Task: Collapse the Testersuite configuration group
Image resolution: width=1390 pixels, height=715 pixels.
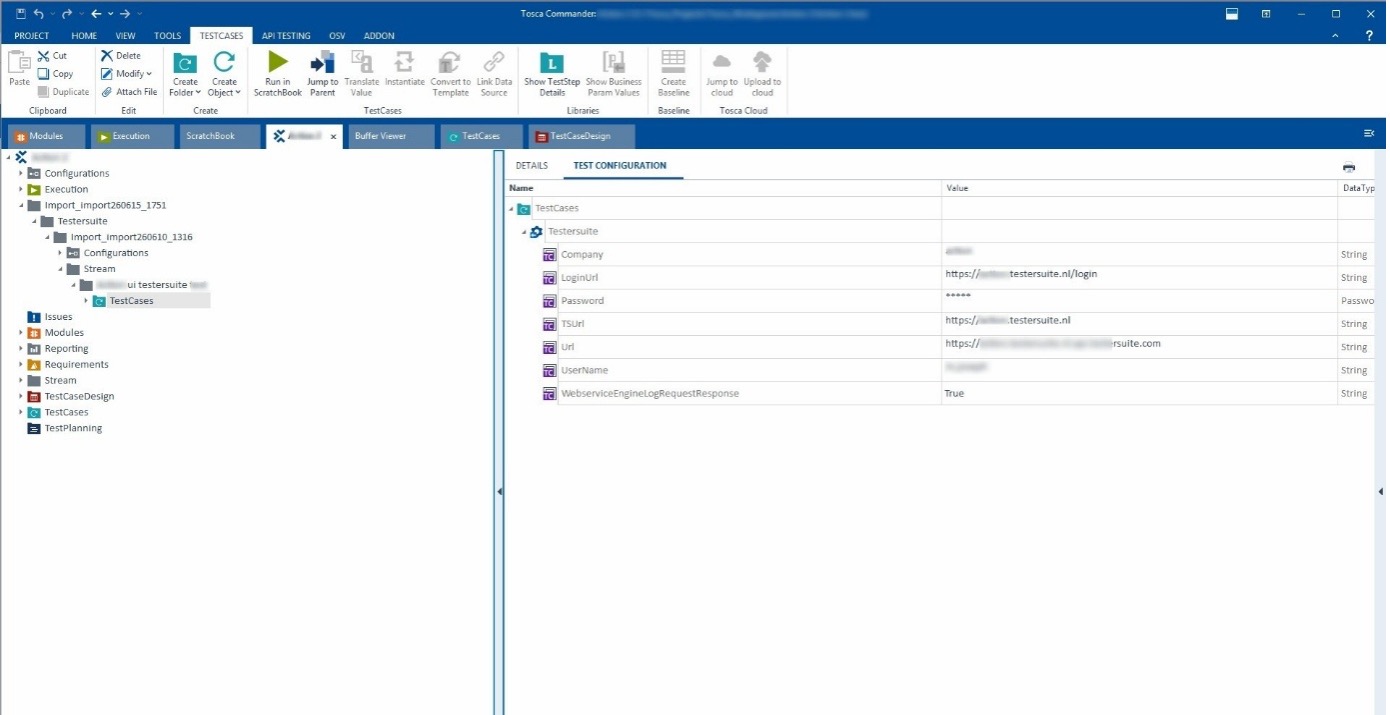Action: 524,232
